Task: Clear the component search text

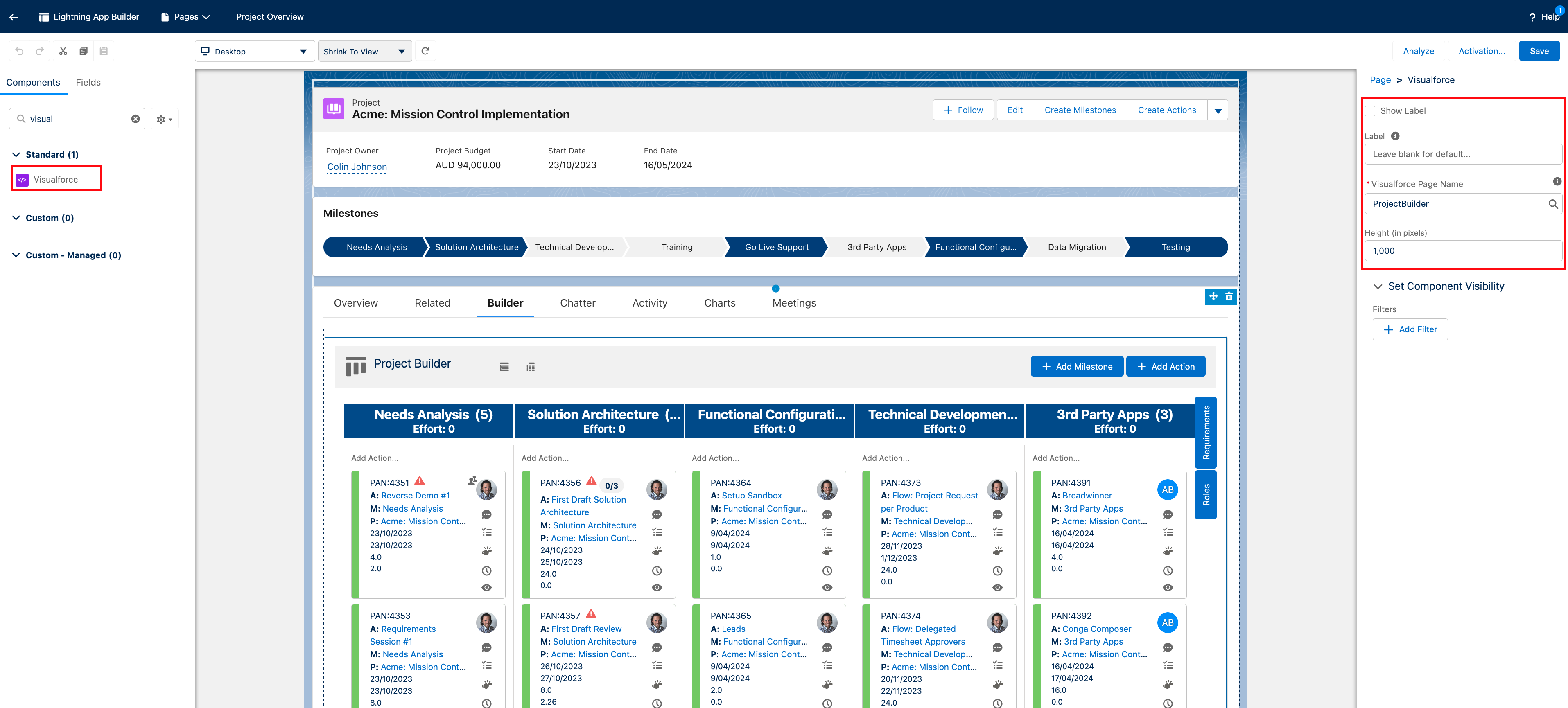Action: 136,119
